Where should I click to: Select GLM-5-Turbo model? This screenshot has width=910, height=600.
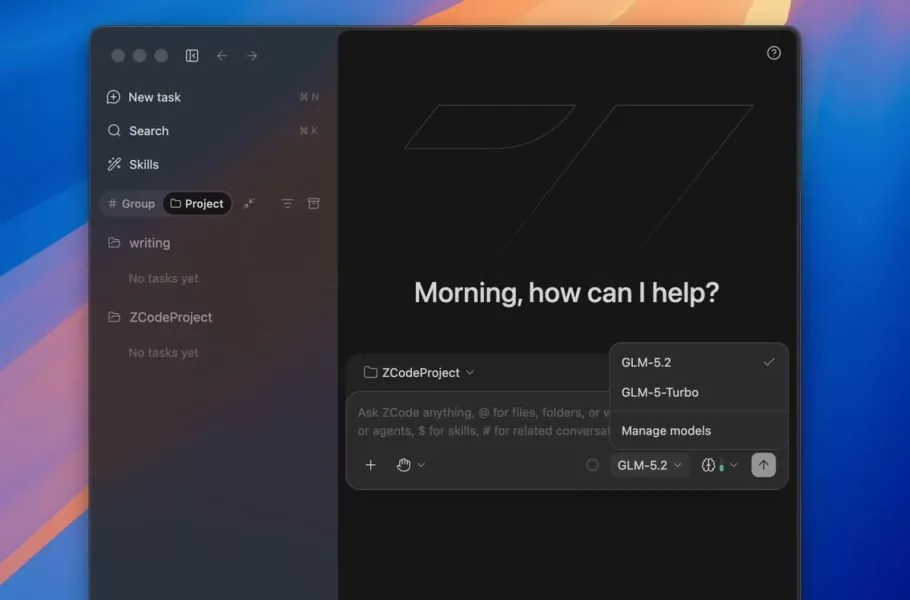tap(699, 392)
